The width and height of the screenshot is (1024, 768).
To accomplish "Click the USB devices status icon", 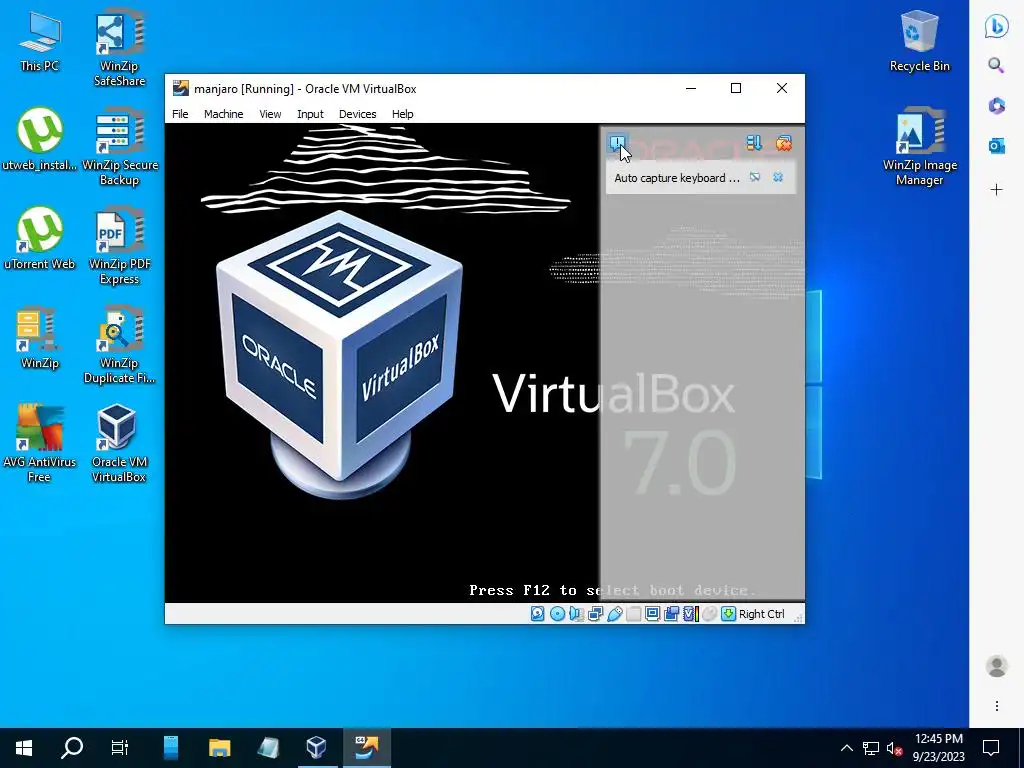I will tap(615, 614).
